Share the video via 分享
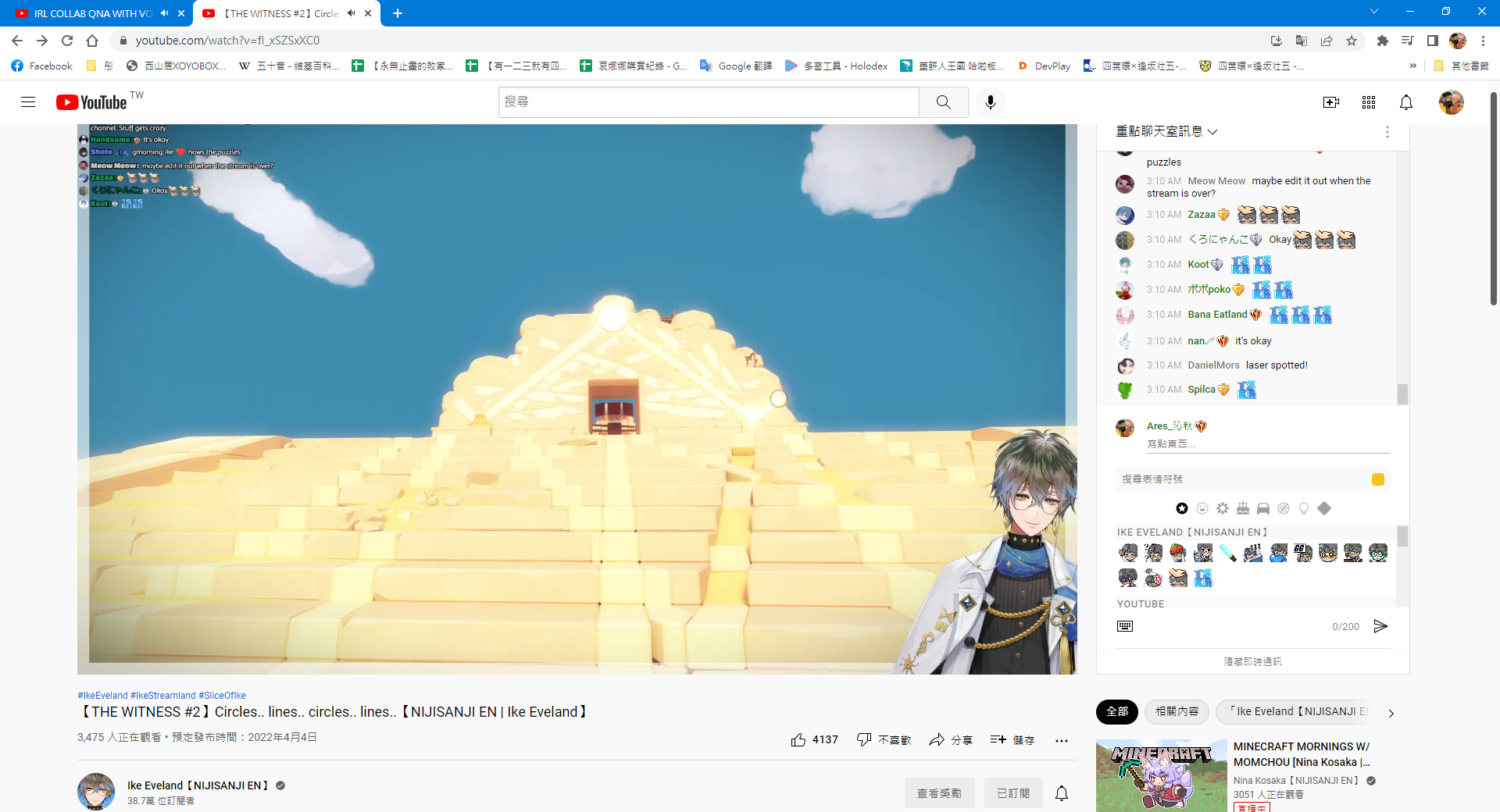1500x812 pixels. point(951,739)
